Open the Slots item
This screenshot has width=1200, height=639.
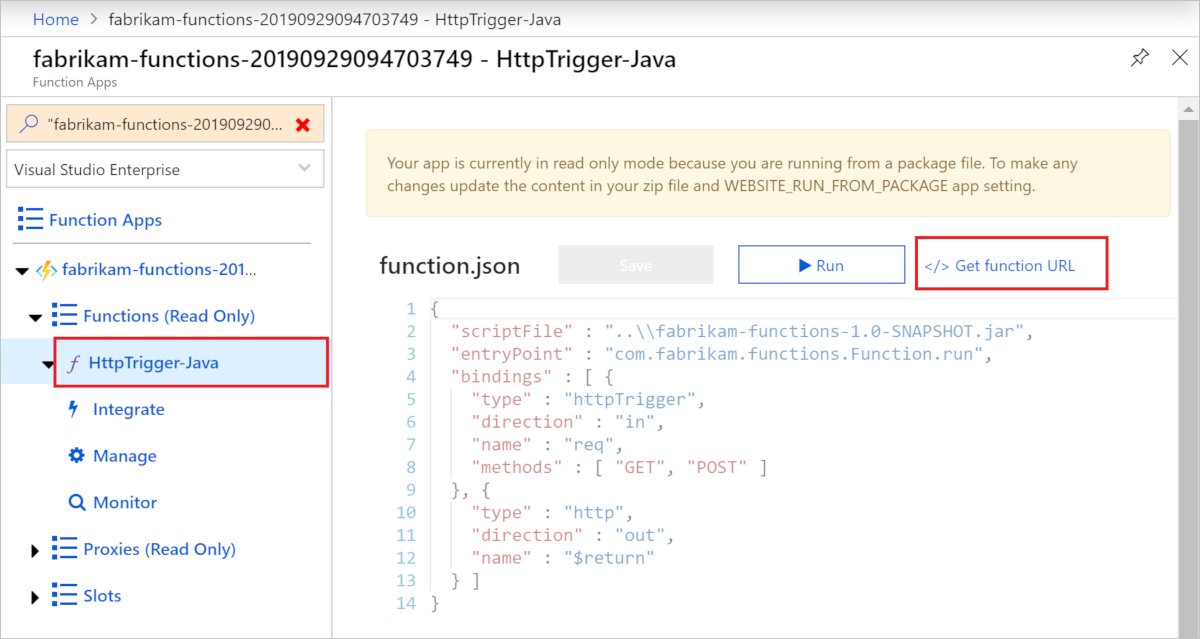[102, 596]
